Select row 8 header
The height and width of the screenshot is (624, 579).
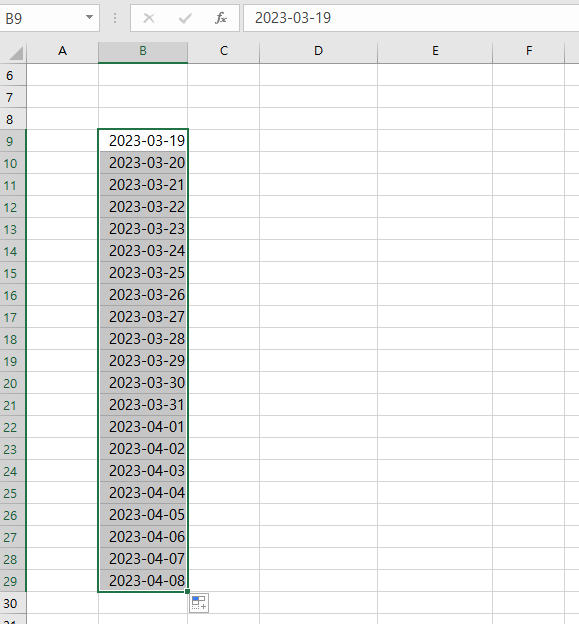tap(13, 119)
